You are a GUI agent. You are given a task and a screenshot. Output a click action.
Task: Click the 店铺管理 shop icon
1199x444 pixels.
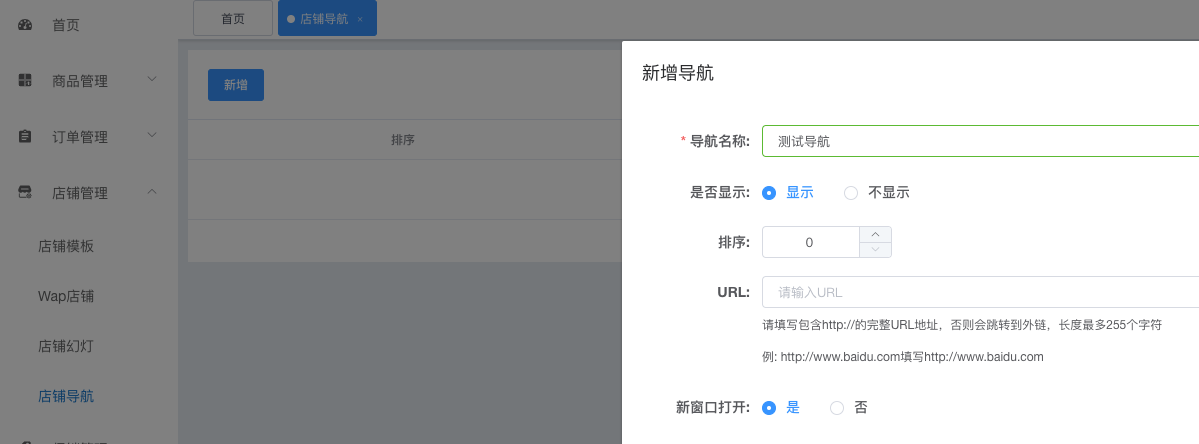pos(25,193)
